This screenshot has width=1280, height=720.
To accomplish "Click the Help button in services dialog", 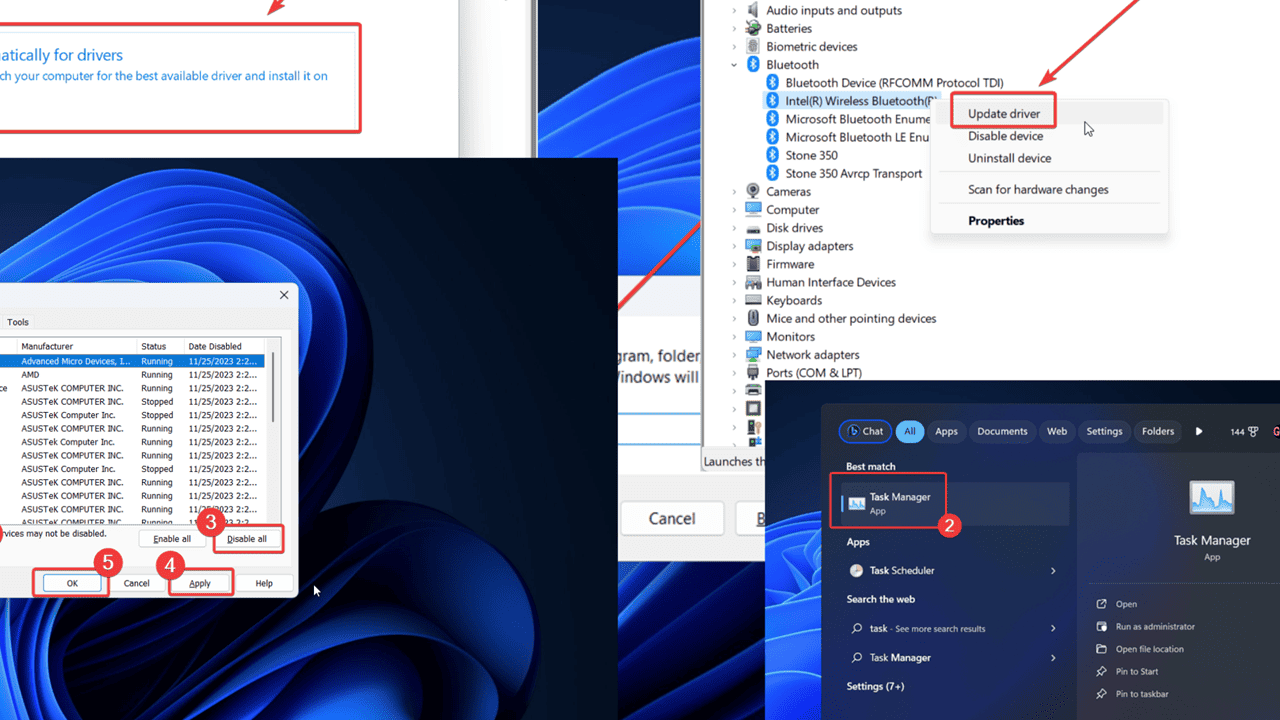I will [264, 583].
